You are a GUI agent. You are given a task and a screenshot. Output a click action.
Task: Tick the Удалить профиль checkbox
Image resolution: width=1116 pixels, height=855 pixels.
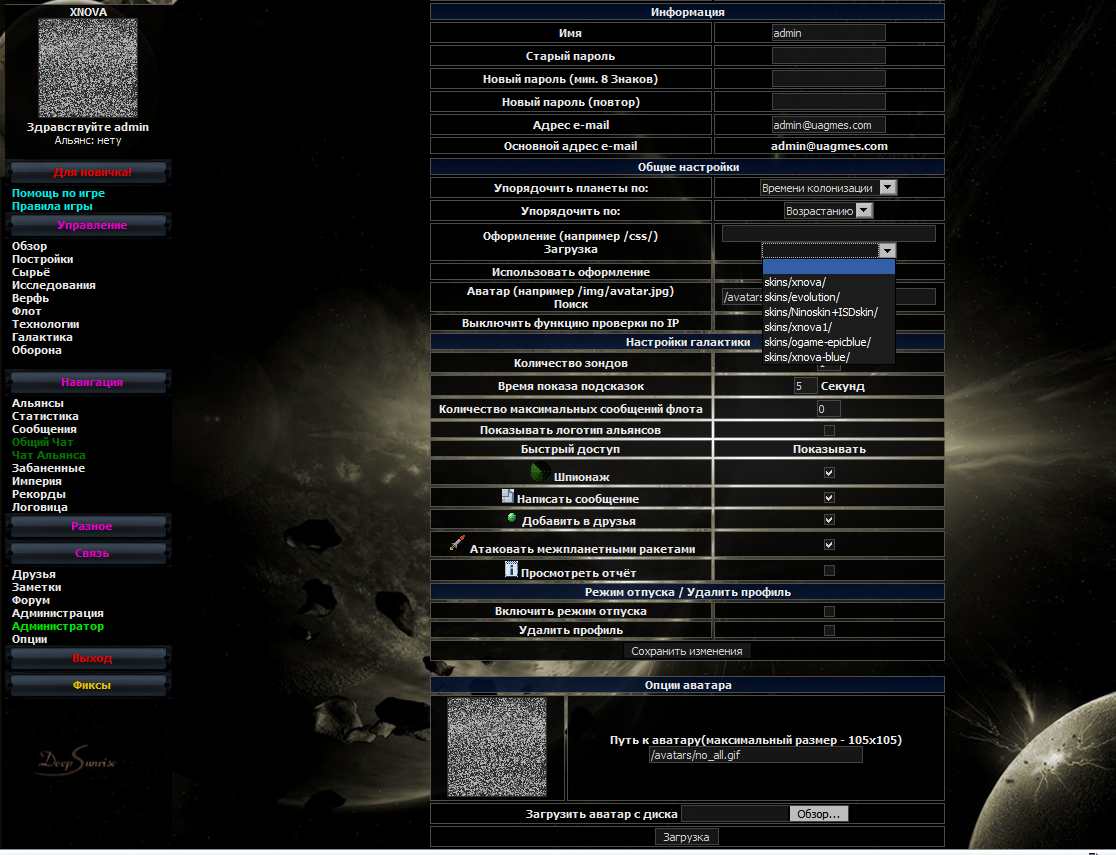tap(829, 630)
